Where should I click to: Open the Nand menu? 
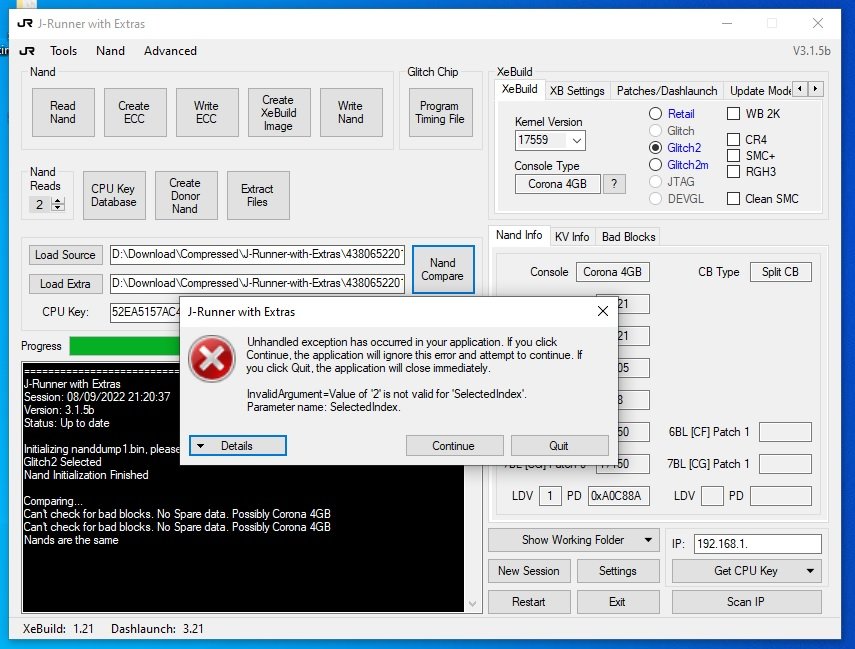point(110,51)
